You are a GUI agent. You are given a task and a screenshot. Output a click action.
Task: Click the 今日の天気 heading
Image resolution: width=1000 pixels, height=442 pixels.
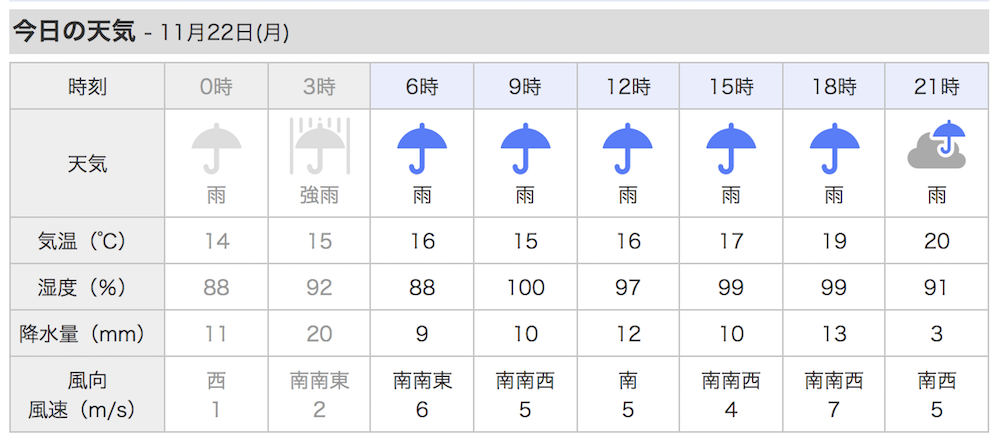tap(75, 32)
